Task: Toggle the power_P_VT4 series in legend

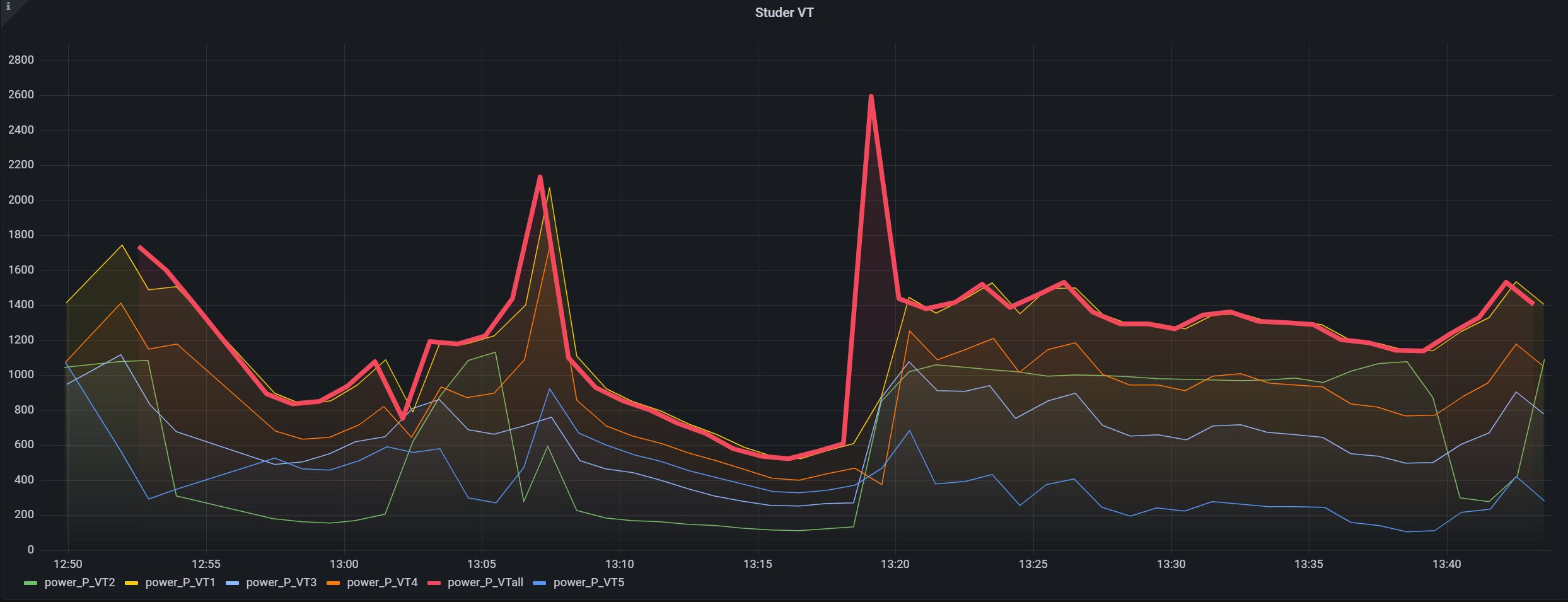Action: (x=382, y=582)
